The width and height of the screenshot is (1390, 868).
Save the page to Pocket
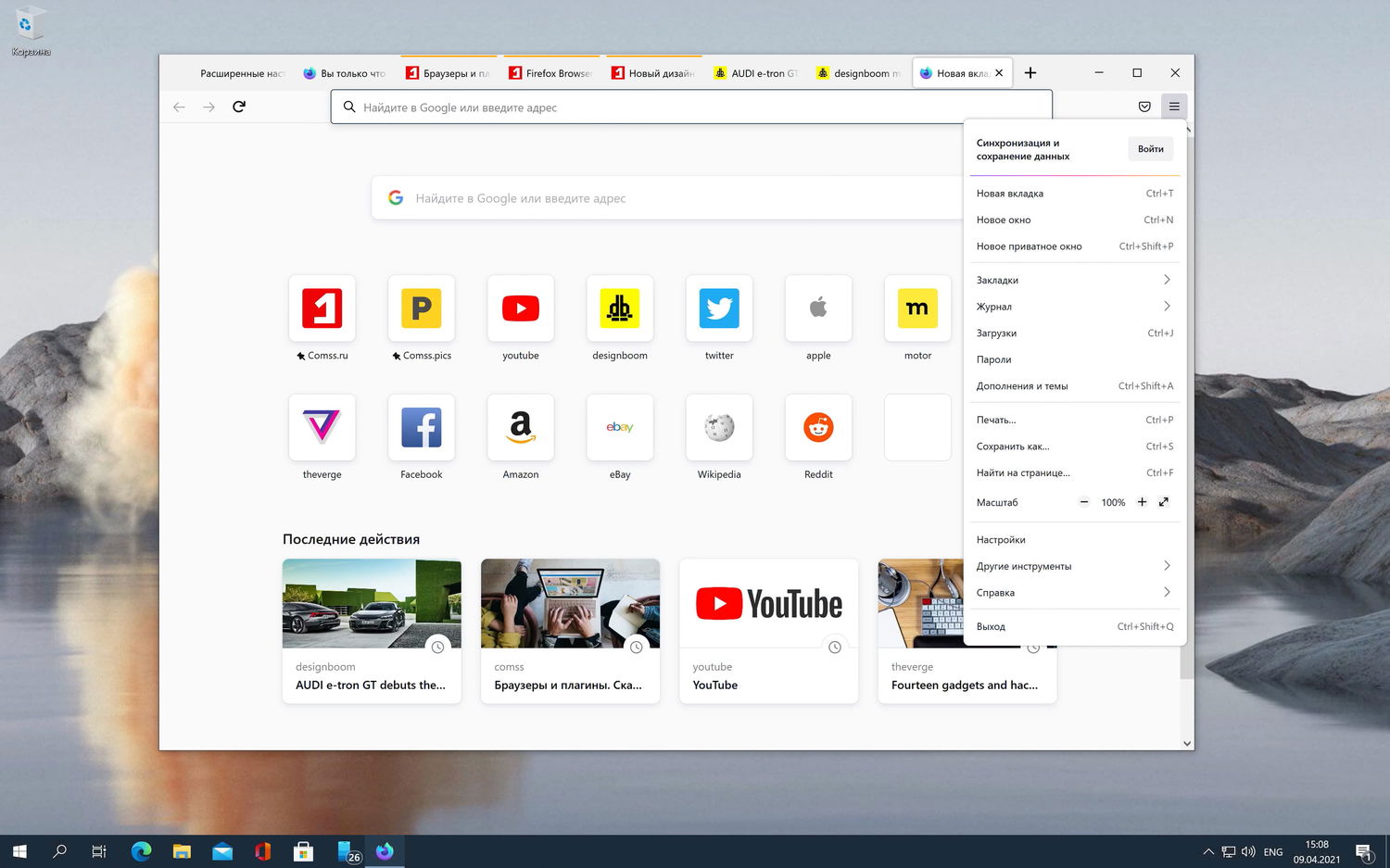[x=1144, y=107]
